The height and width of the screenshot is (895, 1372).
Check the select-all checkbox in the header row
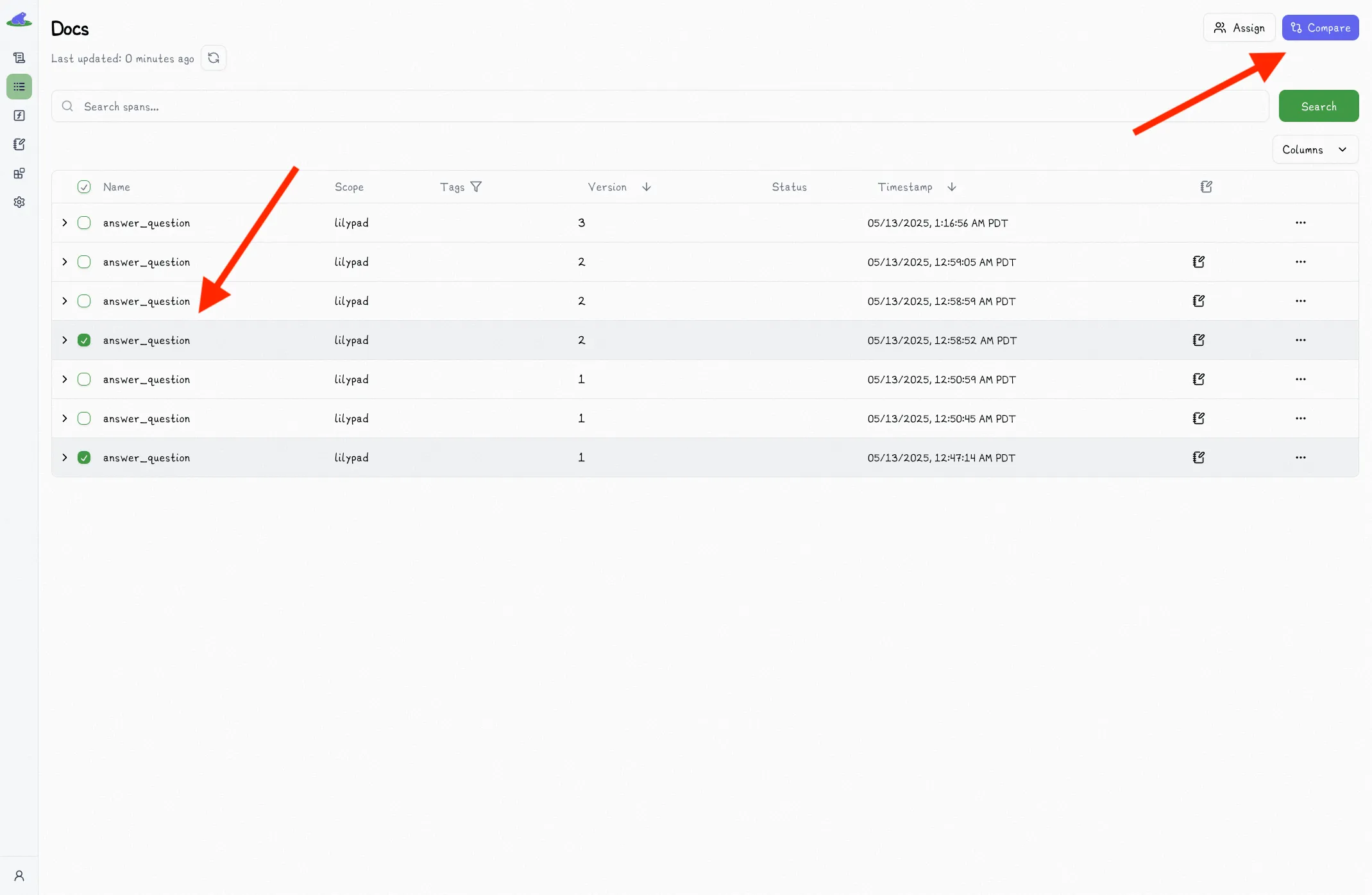click(x=84, y=187)
